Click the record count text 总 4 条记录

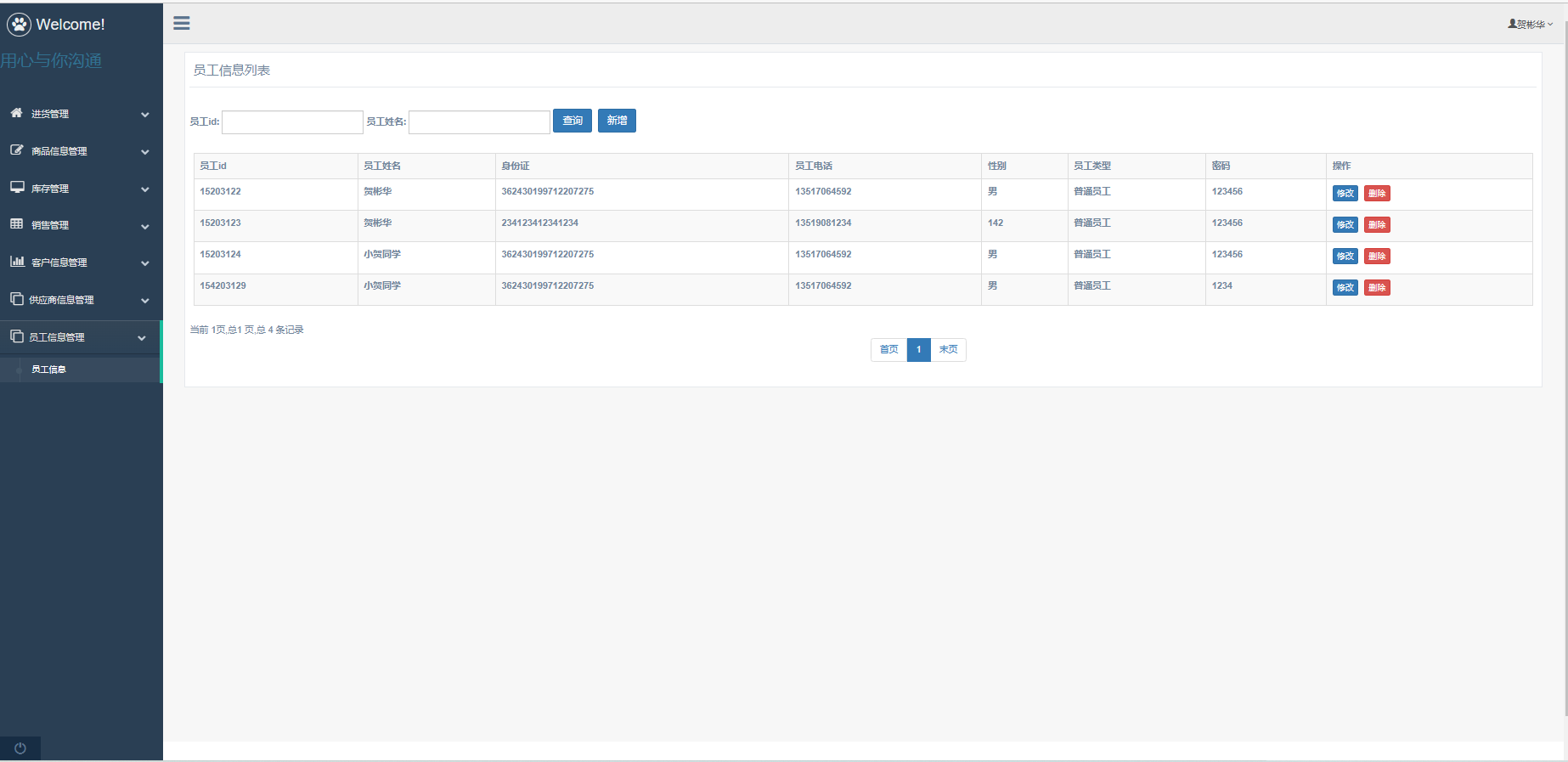279,330
